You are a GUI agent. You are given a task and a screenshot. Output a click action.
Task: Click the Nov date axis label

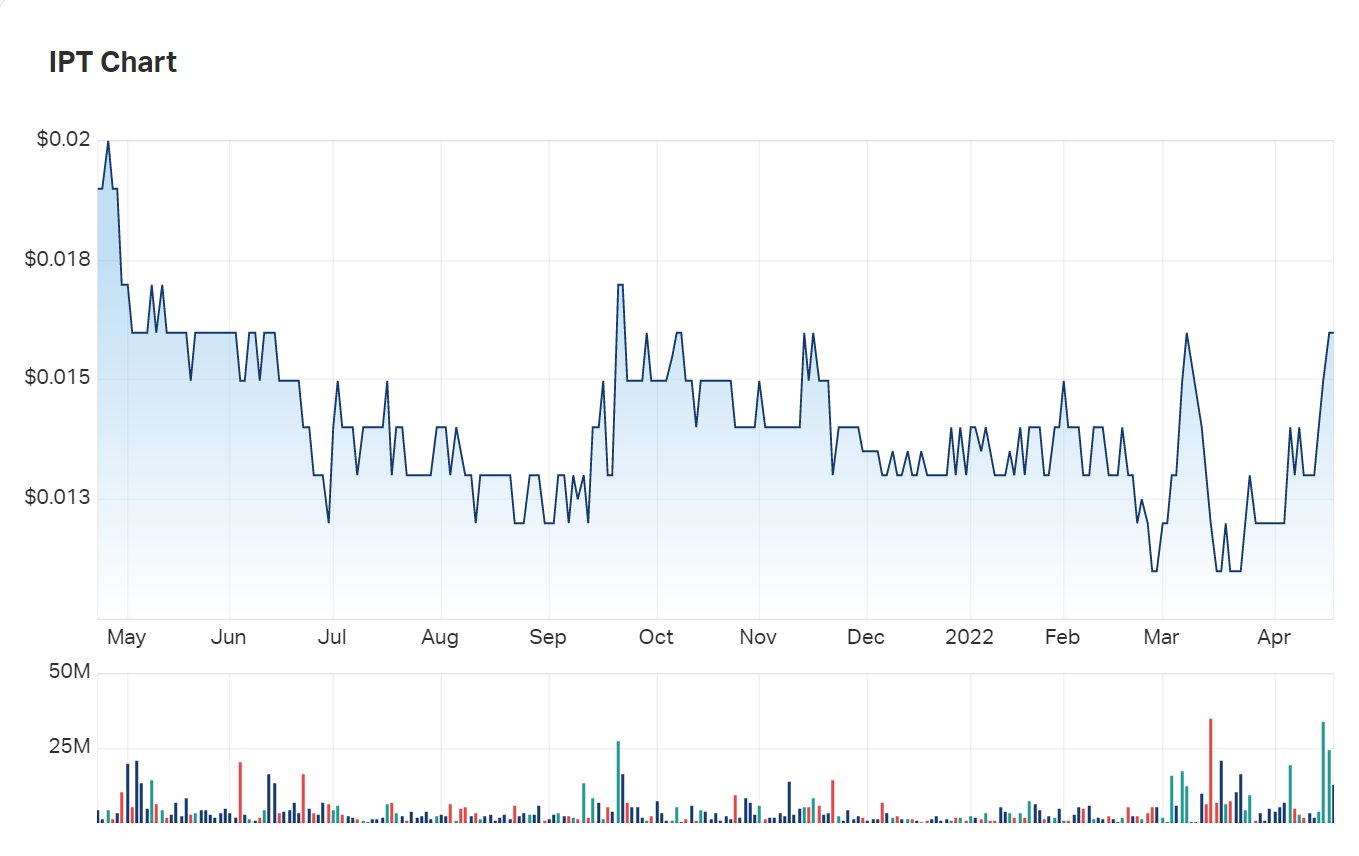point(759,637)
